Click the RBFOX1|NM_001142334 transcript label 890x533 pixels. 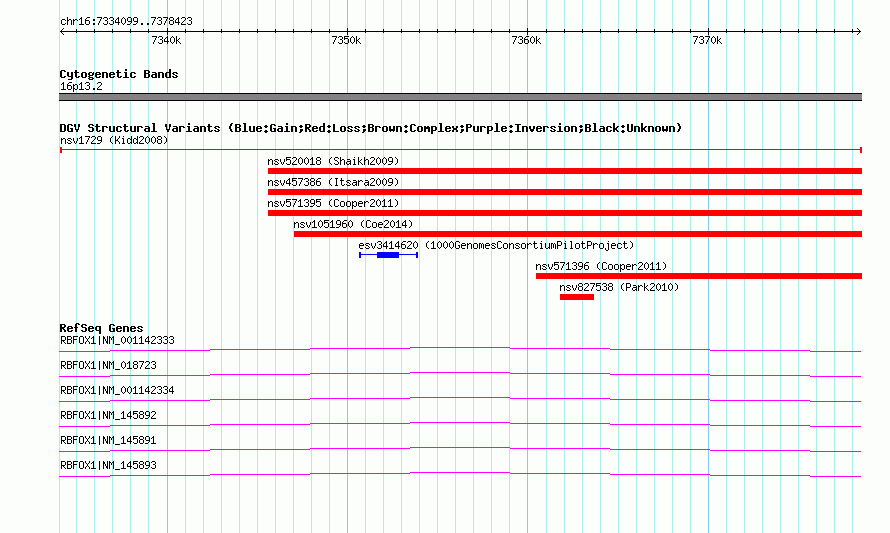point(117,391)
